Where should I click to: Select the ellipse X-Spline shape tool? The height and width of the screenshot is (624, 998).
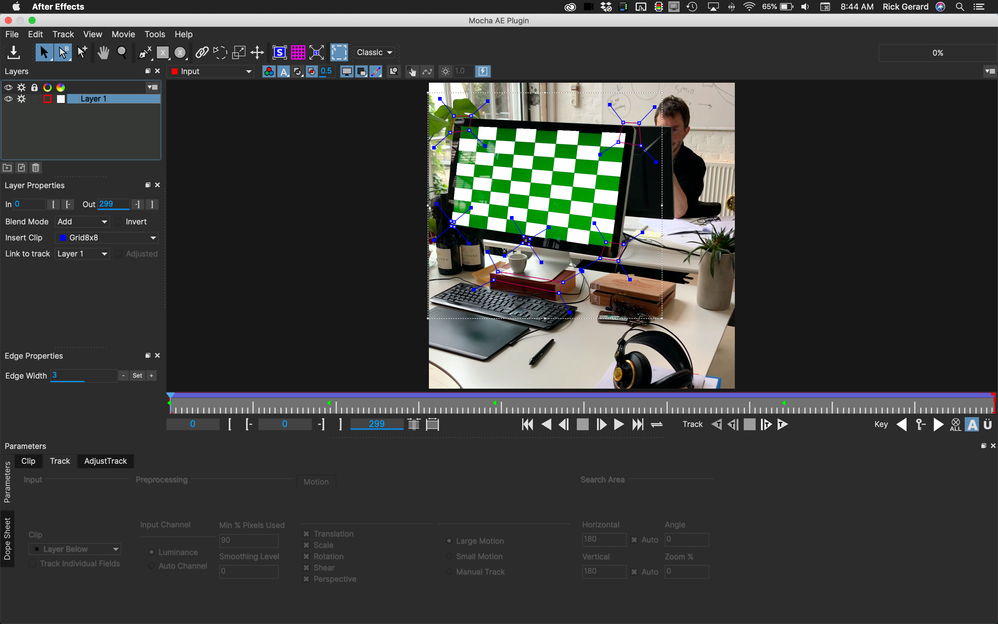point(180,52)
